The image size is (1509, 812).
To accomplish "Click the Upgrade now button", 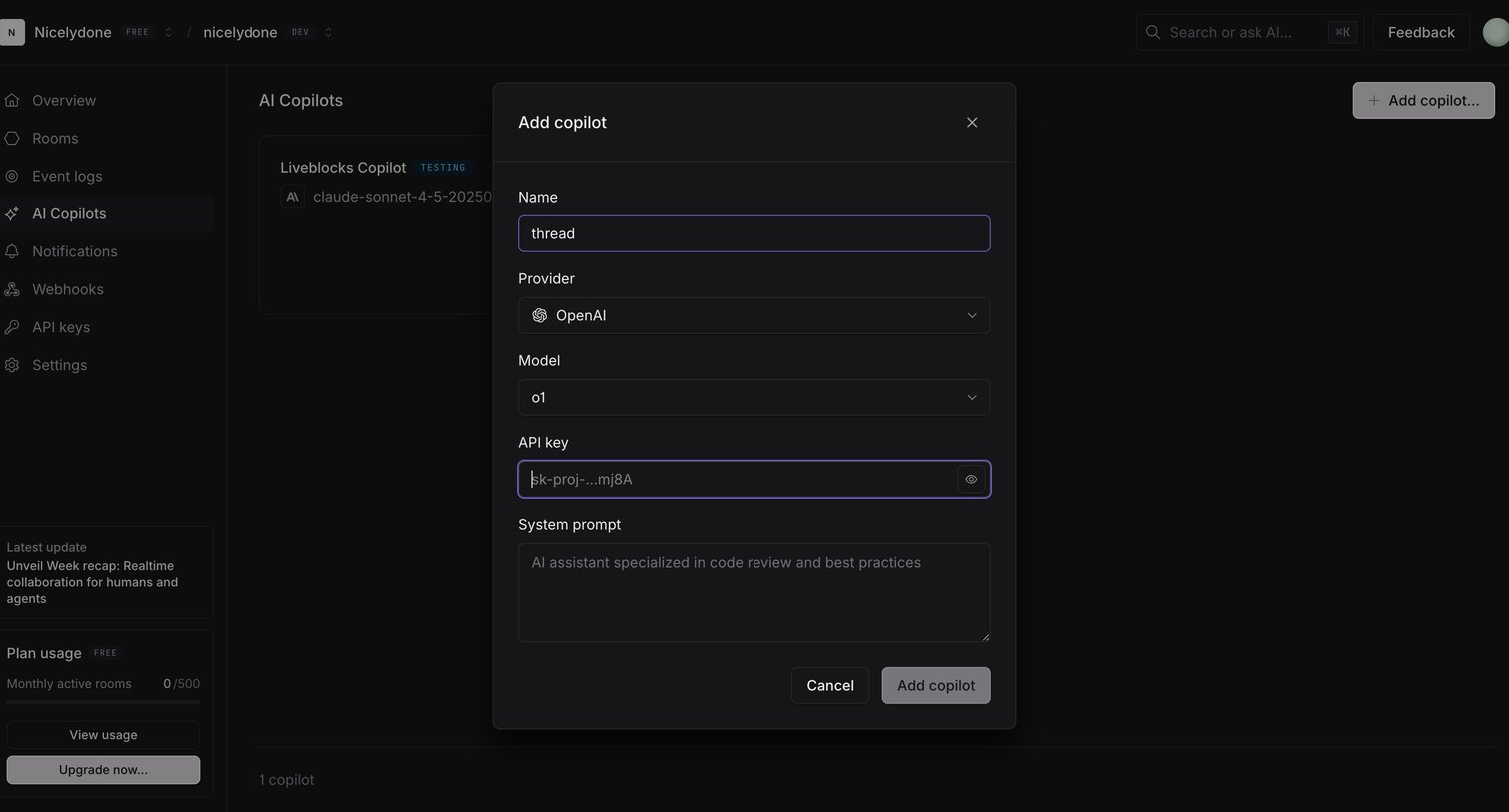I will (103, 770).
